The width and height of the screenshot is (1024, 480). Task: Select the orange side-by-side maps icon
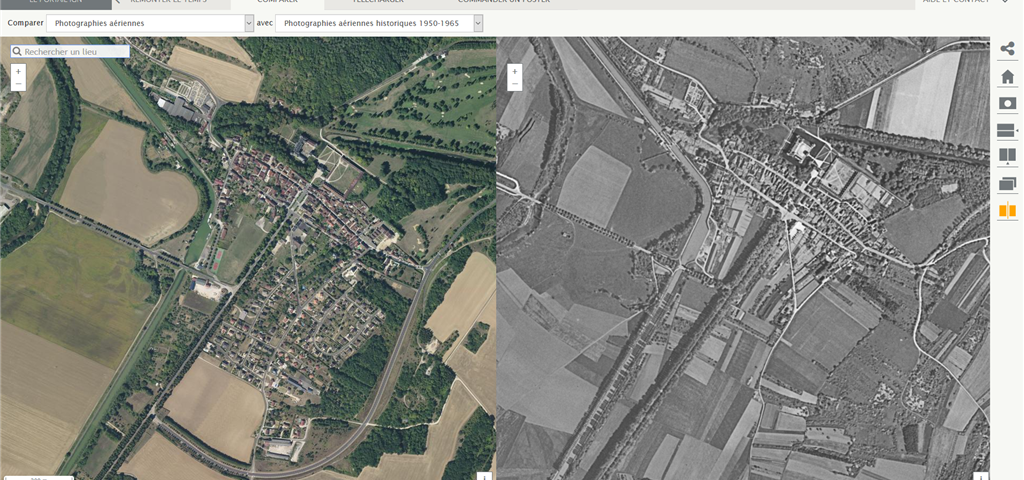pos(1007,211)
